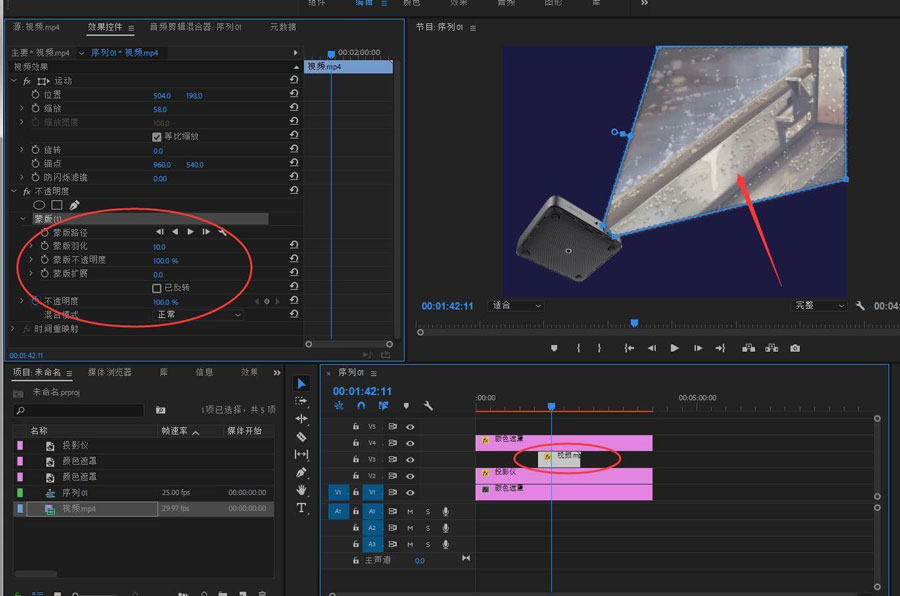Enable the 已反转 inverted mask checkbox
900x596 pixels.
157,288
